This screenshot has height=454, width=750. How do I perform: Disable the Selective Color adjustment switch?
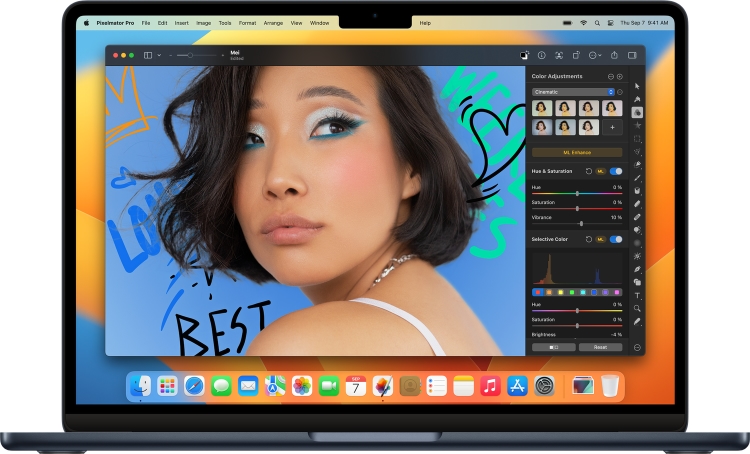(x=616, y=239)
